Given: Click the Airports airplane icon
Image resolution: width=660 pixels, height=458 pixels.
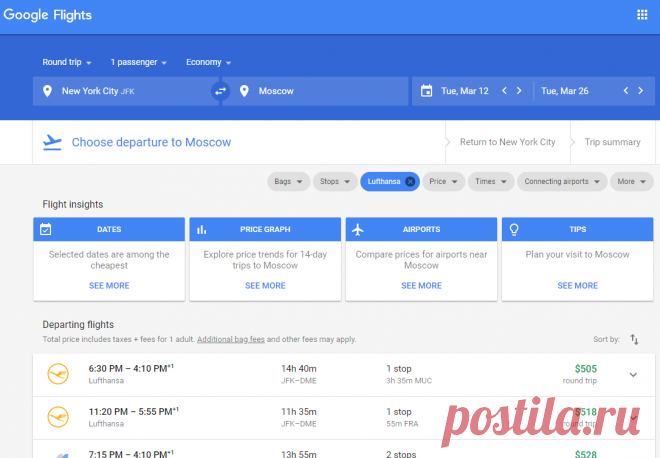Looking at the screenshot, I should click(358, 229).
